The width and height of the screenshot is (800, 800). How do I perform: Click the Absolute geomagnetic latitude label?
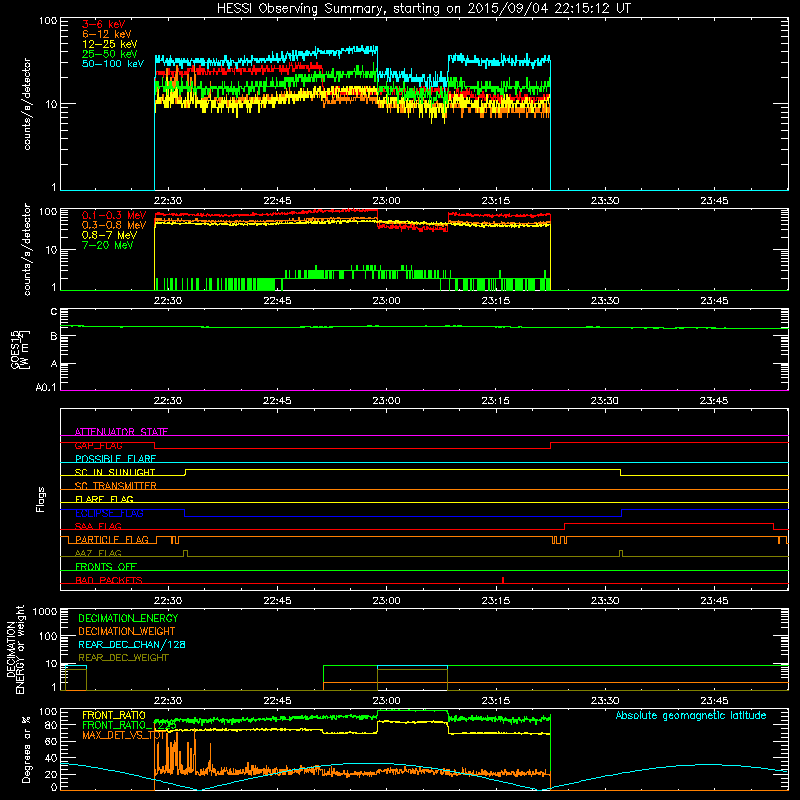(x=691, y=715)
